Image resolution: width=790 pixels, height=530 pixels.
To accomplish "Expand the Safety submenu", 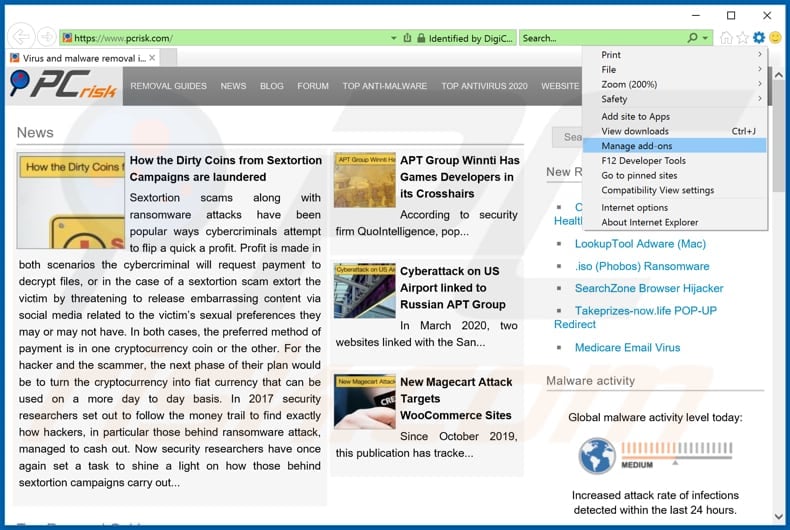I will (675, 99).
